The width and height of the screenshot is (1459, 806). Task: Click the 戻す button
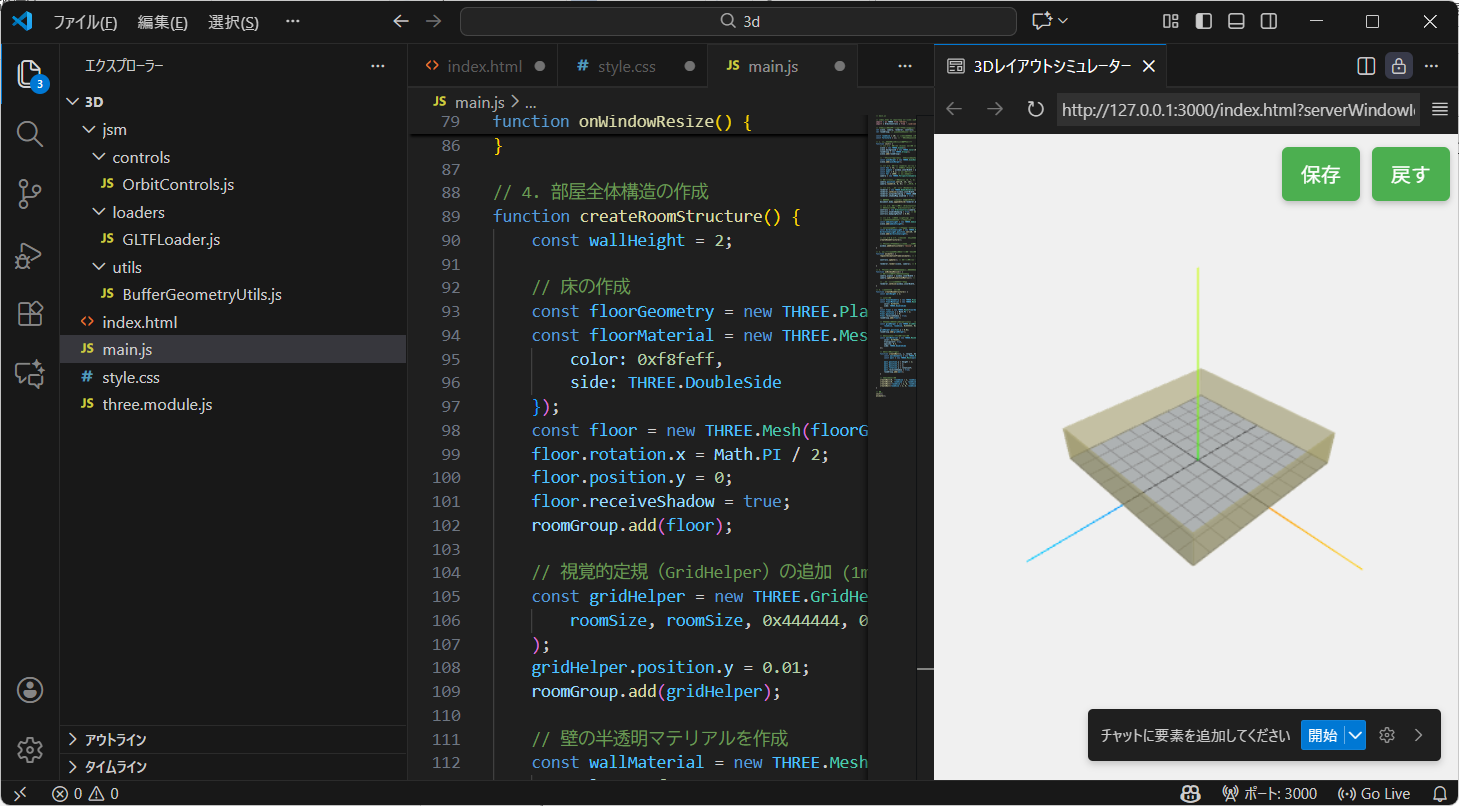(x=1410, y=173)
